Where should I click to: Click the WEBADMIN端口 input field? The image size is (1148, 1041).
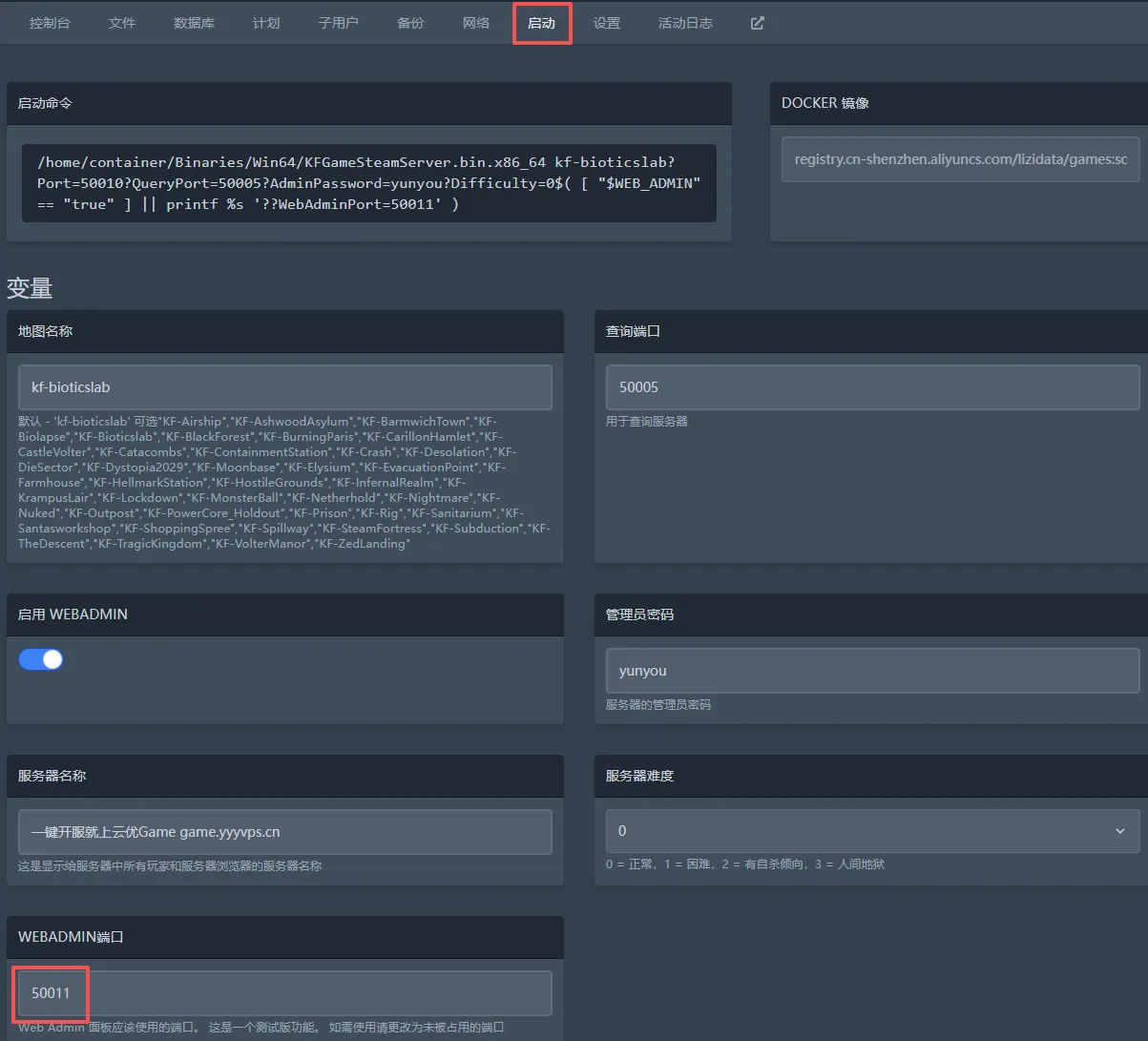pos(284,993)
